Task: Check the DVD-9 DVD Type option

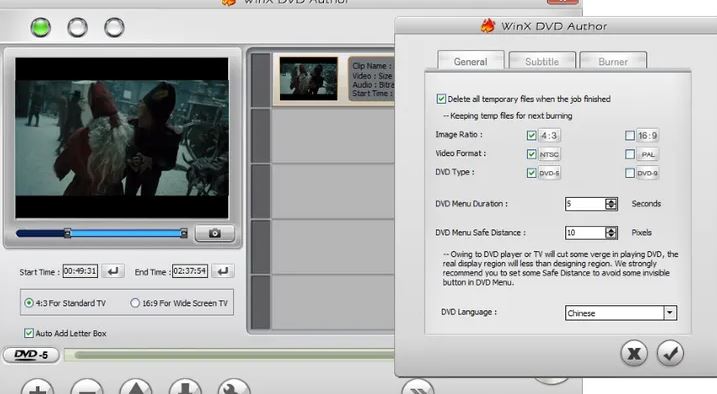Action: [x=630, y=173]
